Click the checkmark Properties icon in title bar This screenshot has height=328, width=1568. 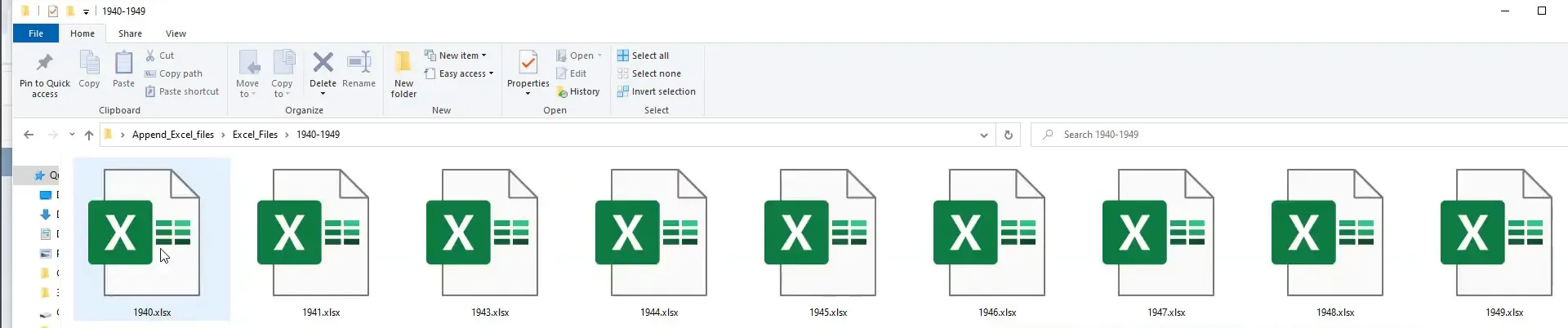coord(53,11)
